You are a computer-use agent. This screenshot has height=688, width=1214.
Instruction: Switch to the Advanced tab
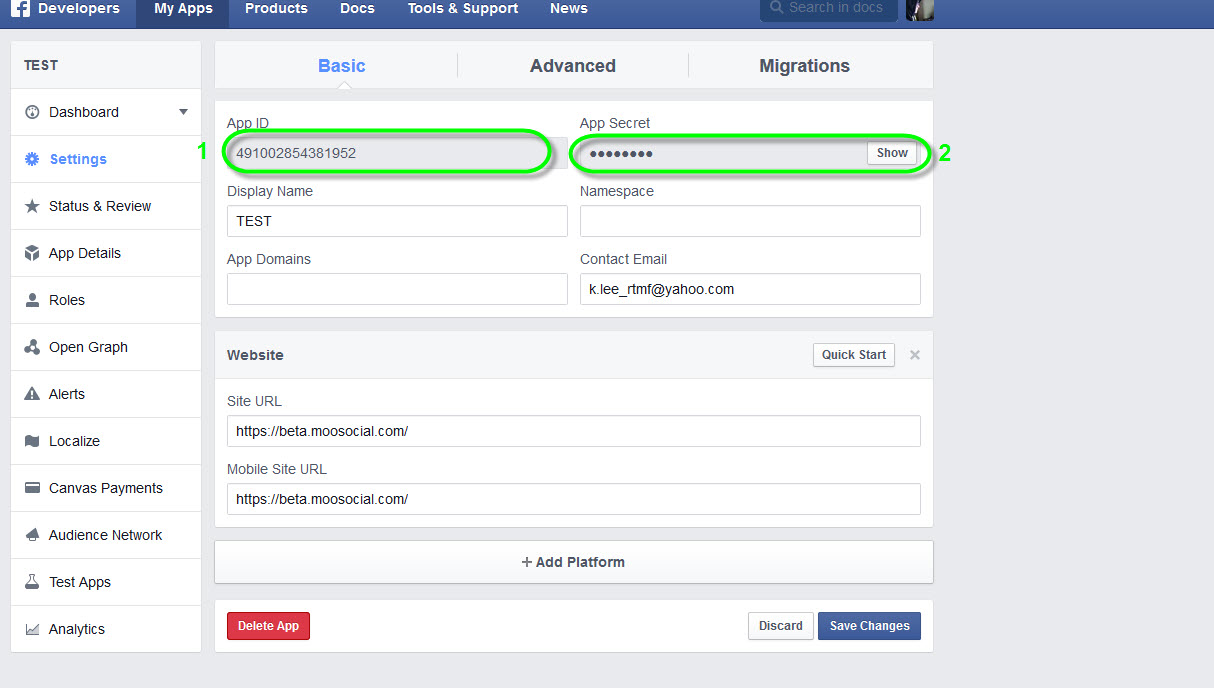tap(572, 66)
